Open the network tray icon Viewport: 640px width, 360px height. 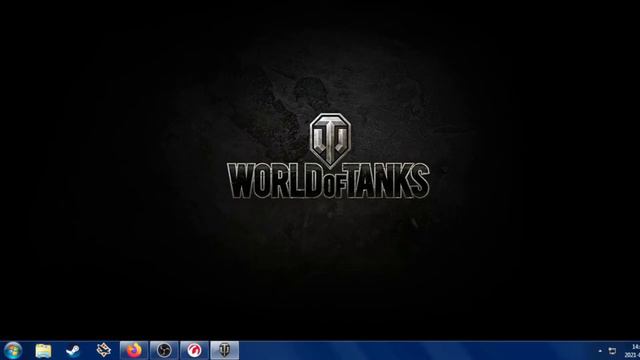coord(612,351)
